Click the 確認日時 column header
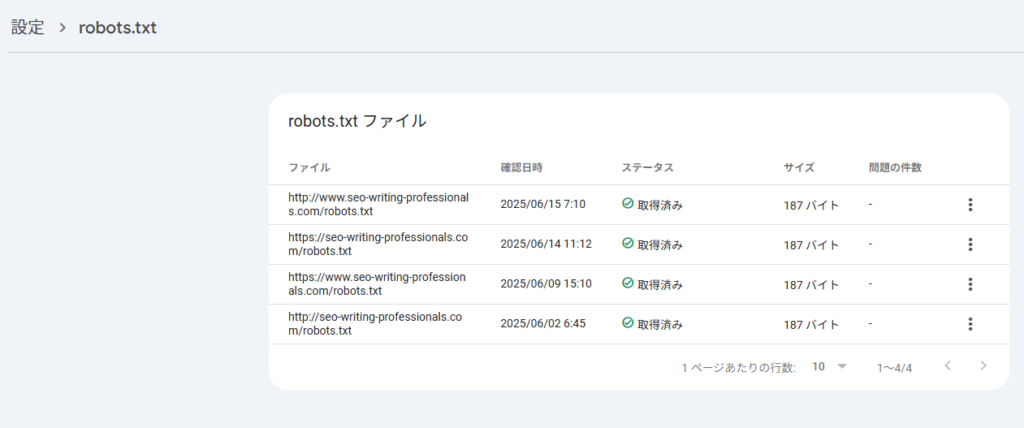The height and width of the screenshot is (428, 1024). click(522, 167)
